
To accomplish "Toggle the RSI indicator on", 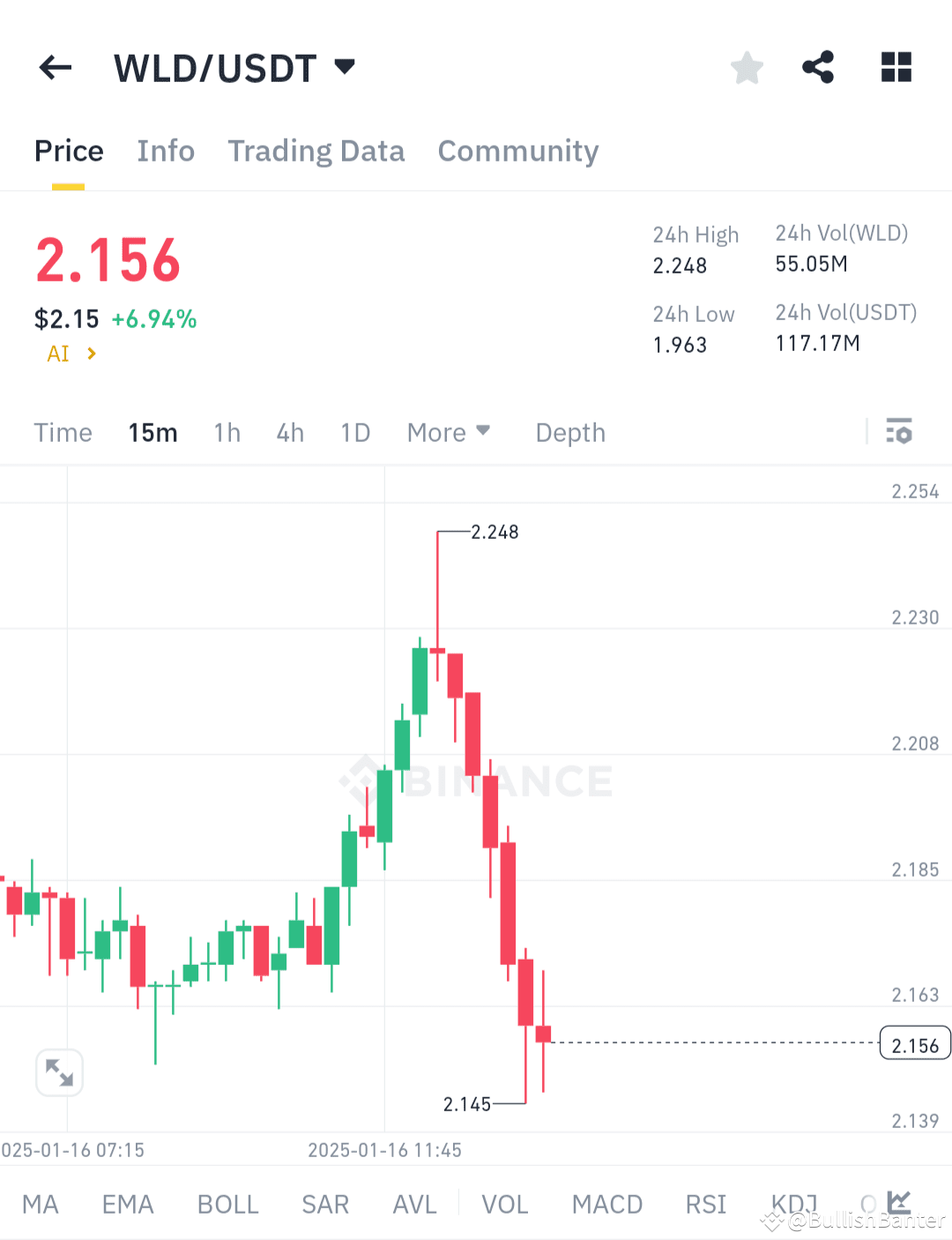I will tap(705, 1203).
